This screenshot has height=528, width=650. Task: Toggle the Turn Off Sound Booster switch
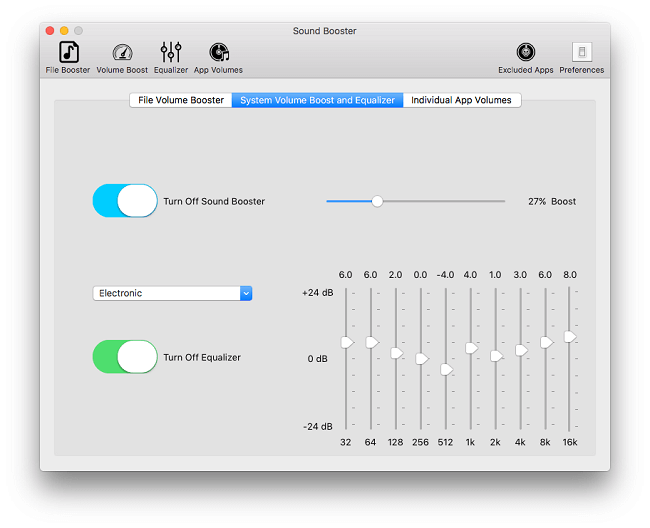pos(125,201)
